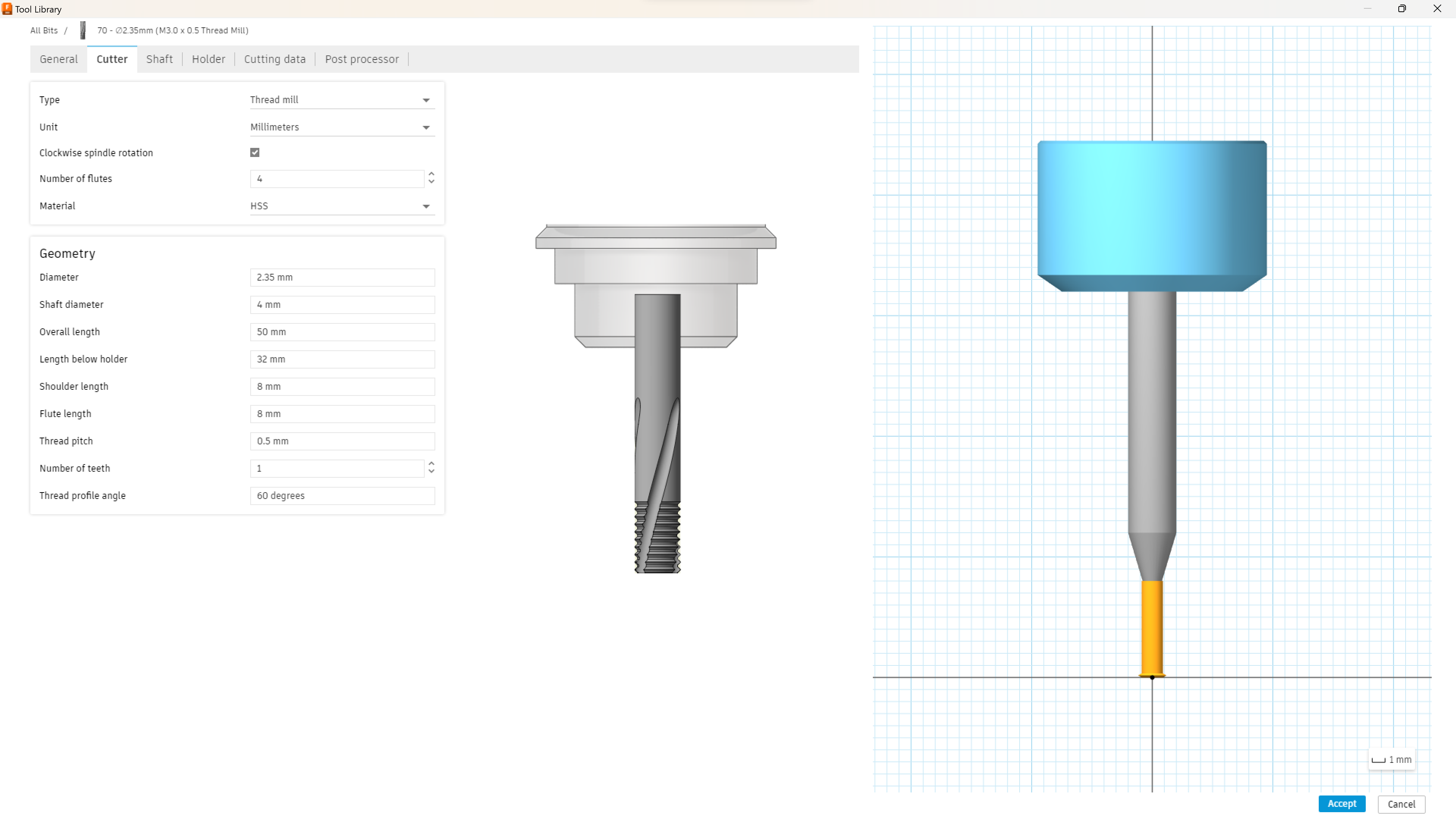
Task: Click the Accept button
Action: click(1342, 804)
